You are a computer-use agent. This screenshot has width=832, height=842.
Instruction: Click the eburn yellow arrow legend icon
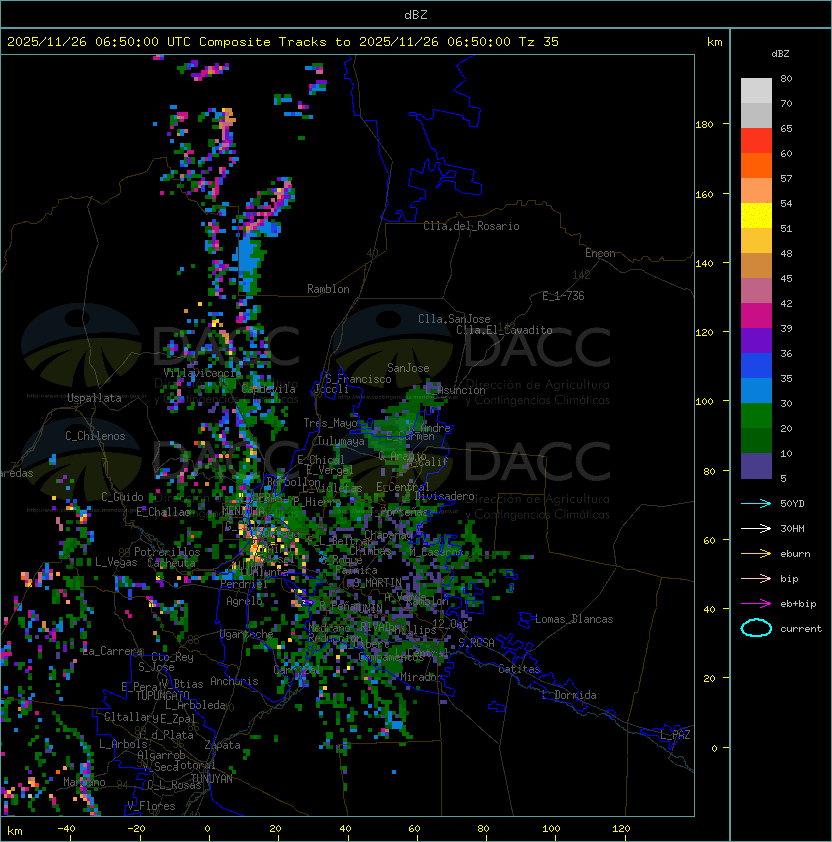(x=756, y=554)
